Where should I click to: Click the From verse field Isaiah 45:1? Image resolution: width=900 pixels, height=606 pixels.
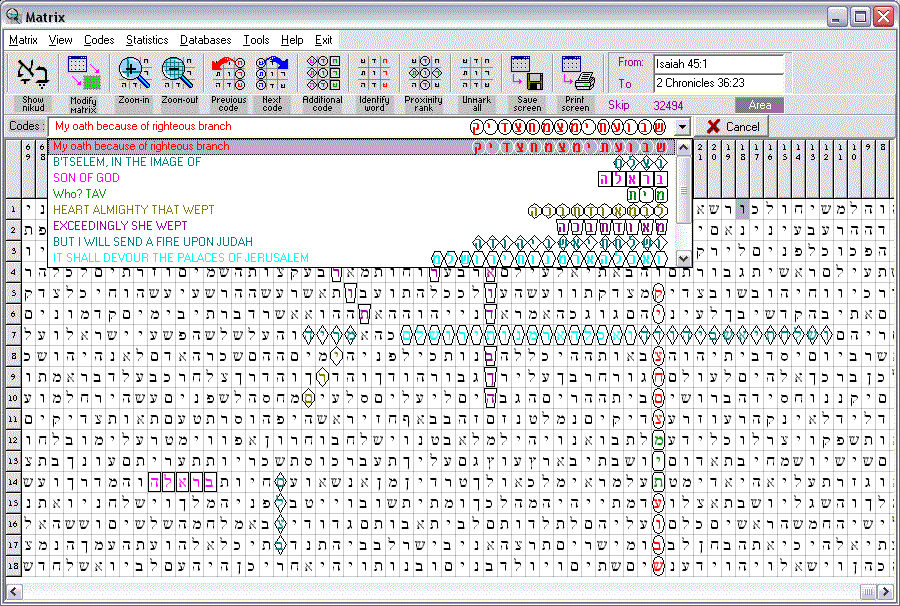pos(717,63)
